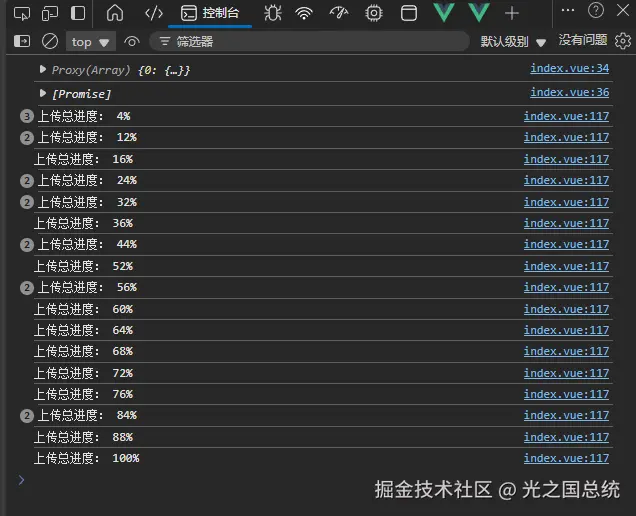Create a live expression with eye icon
This screenshot has width=636, height=516.
tap(132, 41)
